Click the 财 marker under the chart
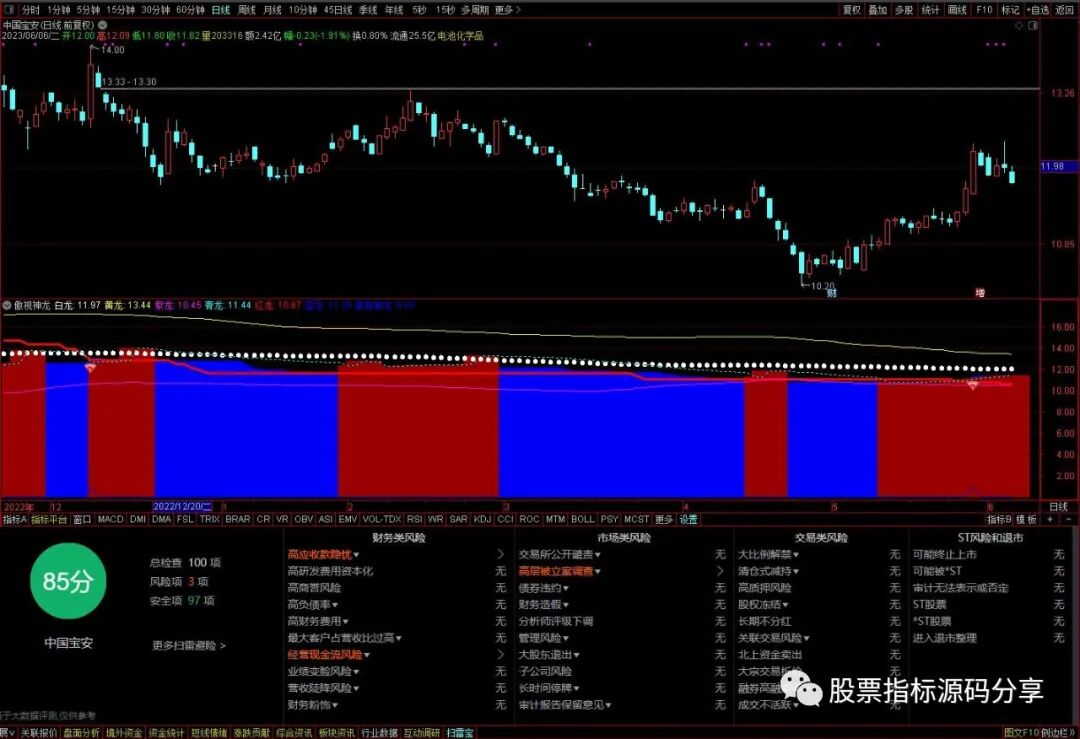The image size is (1080, 739). (x=832, y=293)
